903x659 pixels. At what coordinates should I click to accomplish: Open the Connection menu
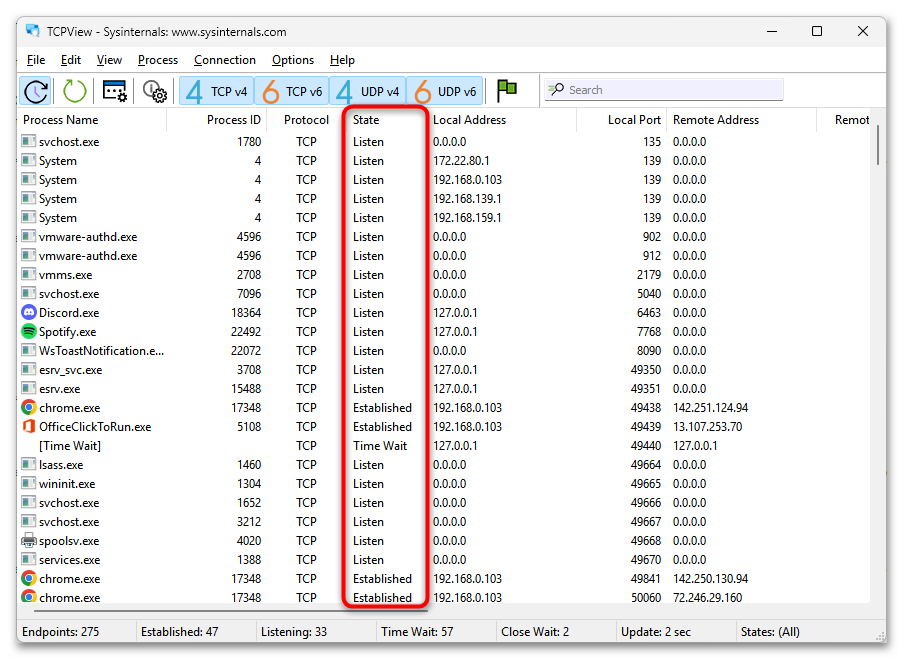click(225, 60)
